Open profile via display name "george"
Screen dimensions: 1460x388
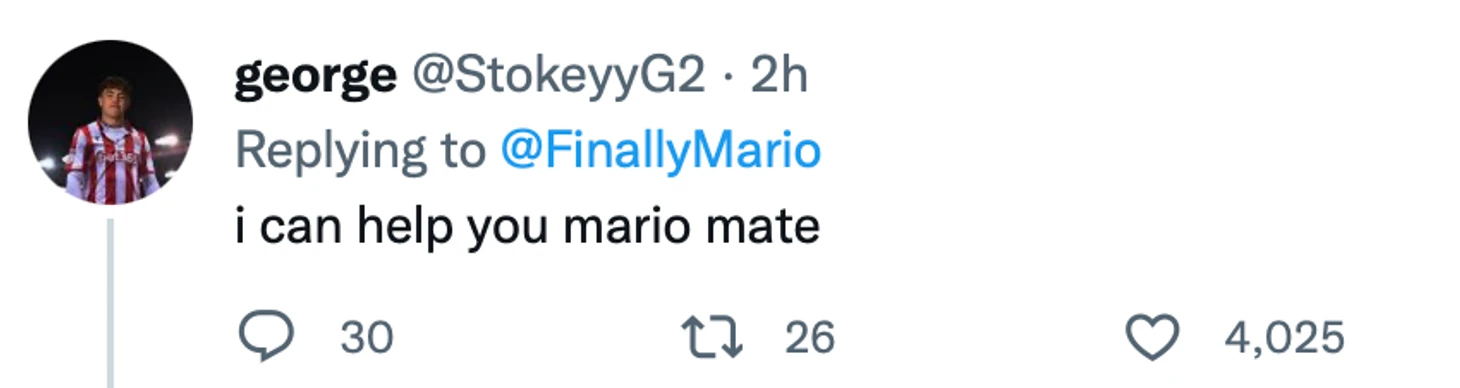(315, 77)
